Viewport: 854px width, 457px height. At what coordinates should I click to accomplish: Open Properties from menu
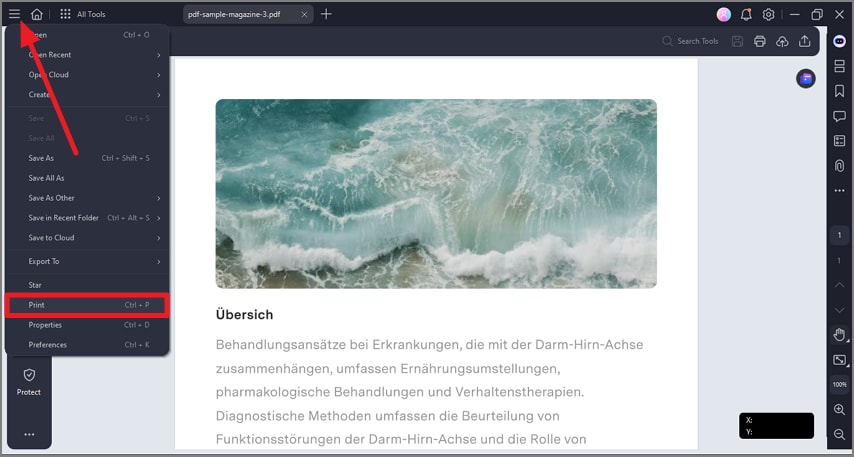click(x=87, y=325)
